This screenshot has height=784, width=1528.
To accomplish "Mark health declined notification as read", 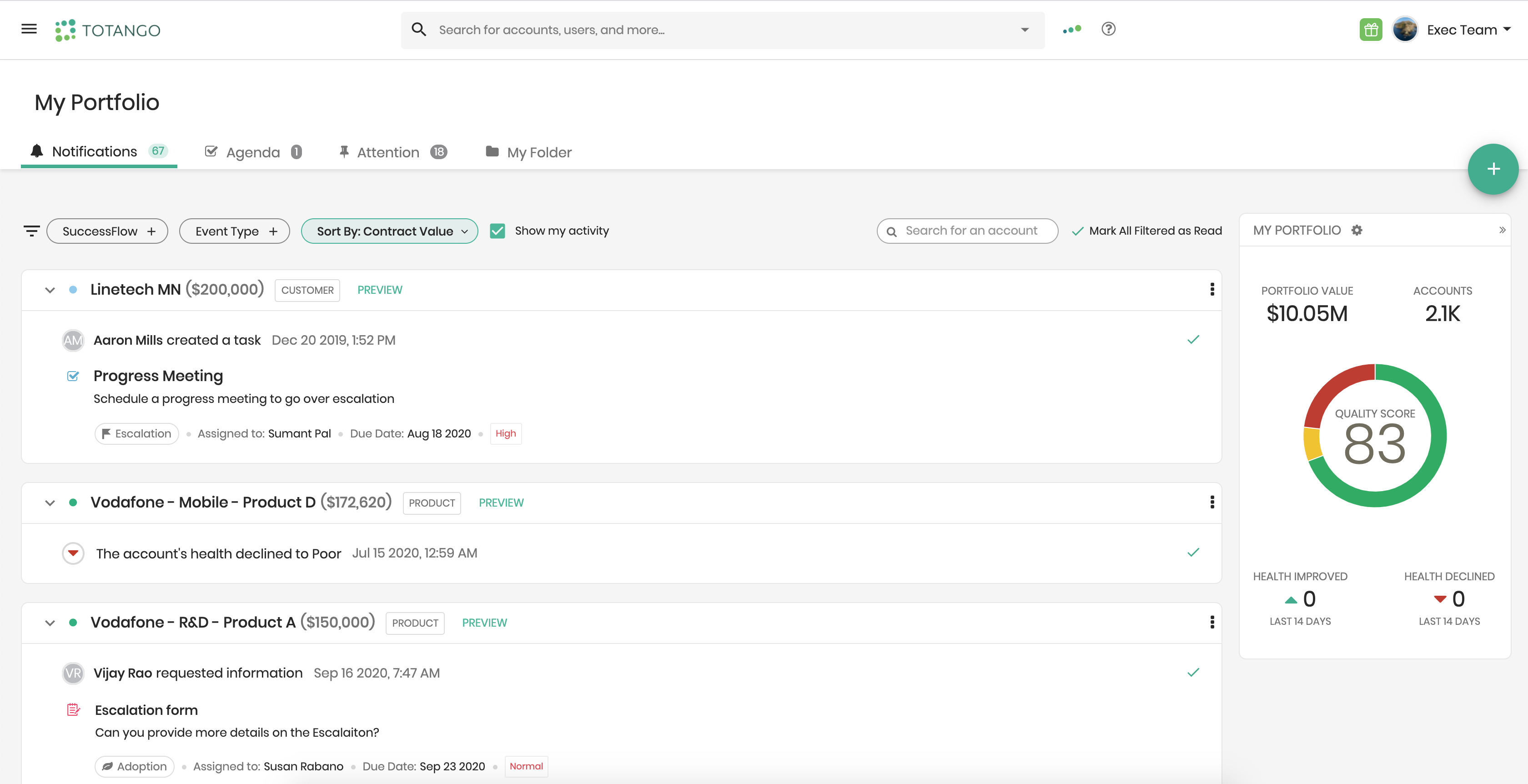I will coord(1193,553).
